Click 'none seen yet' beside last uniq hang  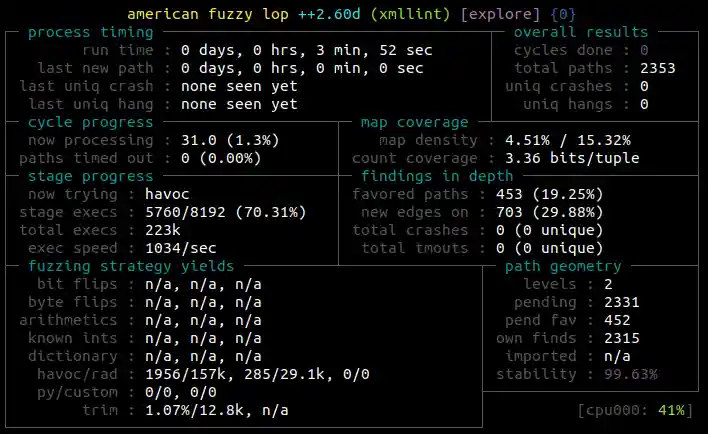tap(239, 104)
